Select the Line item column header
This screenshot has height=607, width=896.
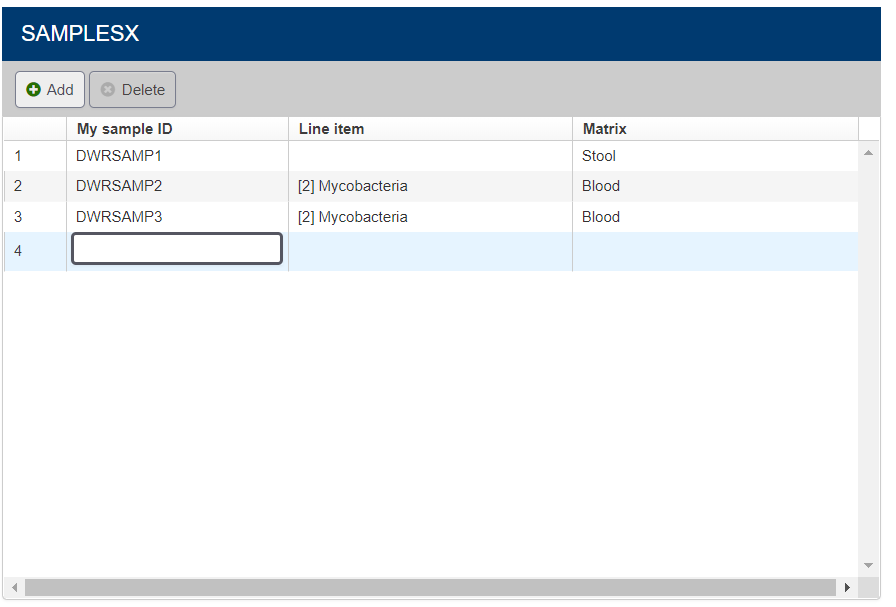tap(331, 129)
